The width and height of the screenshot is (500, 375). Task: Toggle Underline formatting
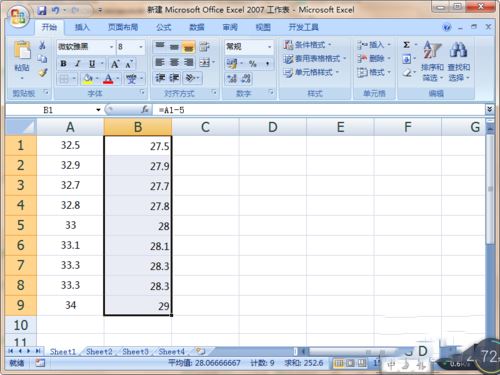pos(92,63)
